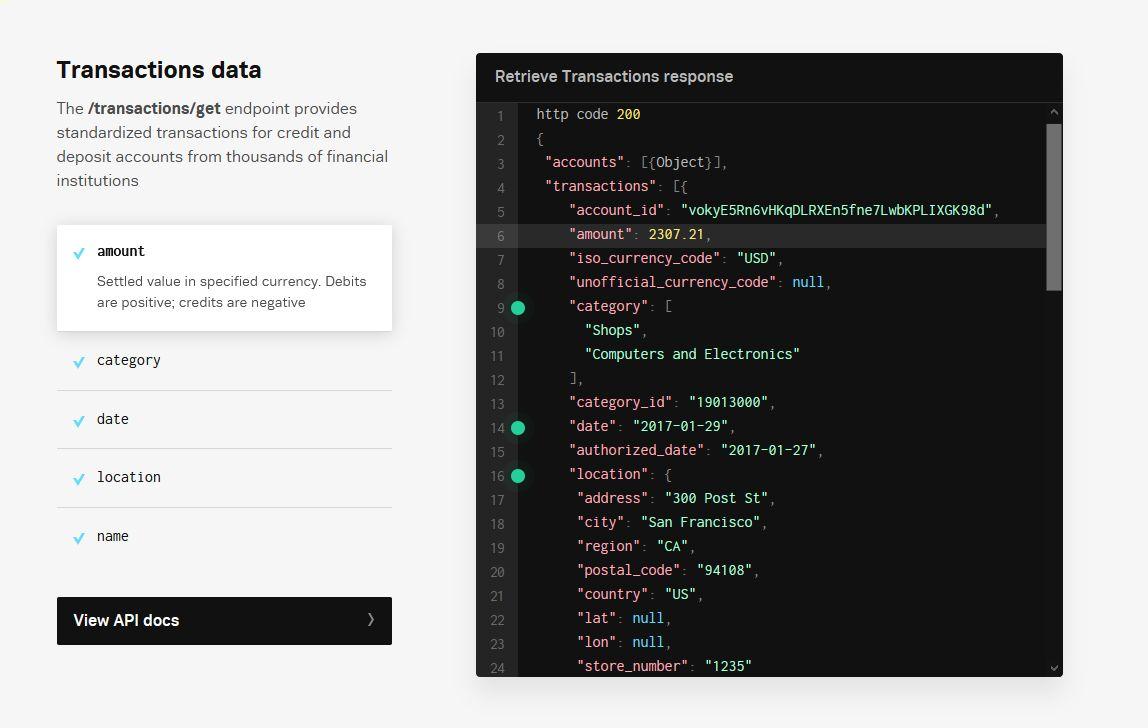
Task: Click the checkmark icon beside category
Action: (79, 362)
